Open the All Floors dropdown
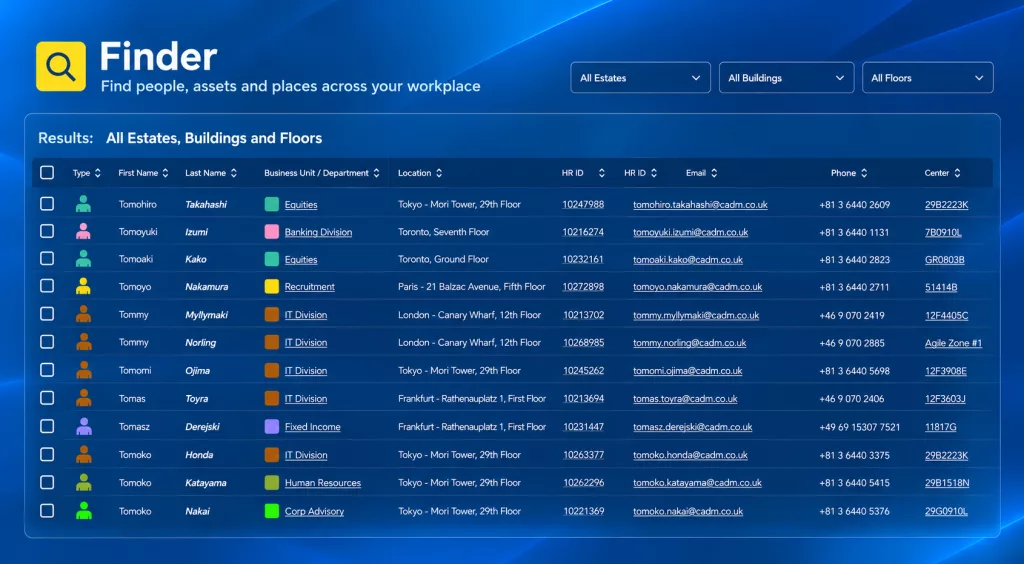Image resolution: width=1024 pixels, height=564 pixels. tap(928, 78)
